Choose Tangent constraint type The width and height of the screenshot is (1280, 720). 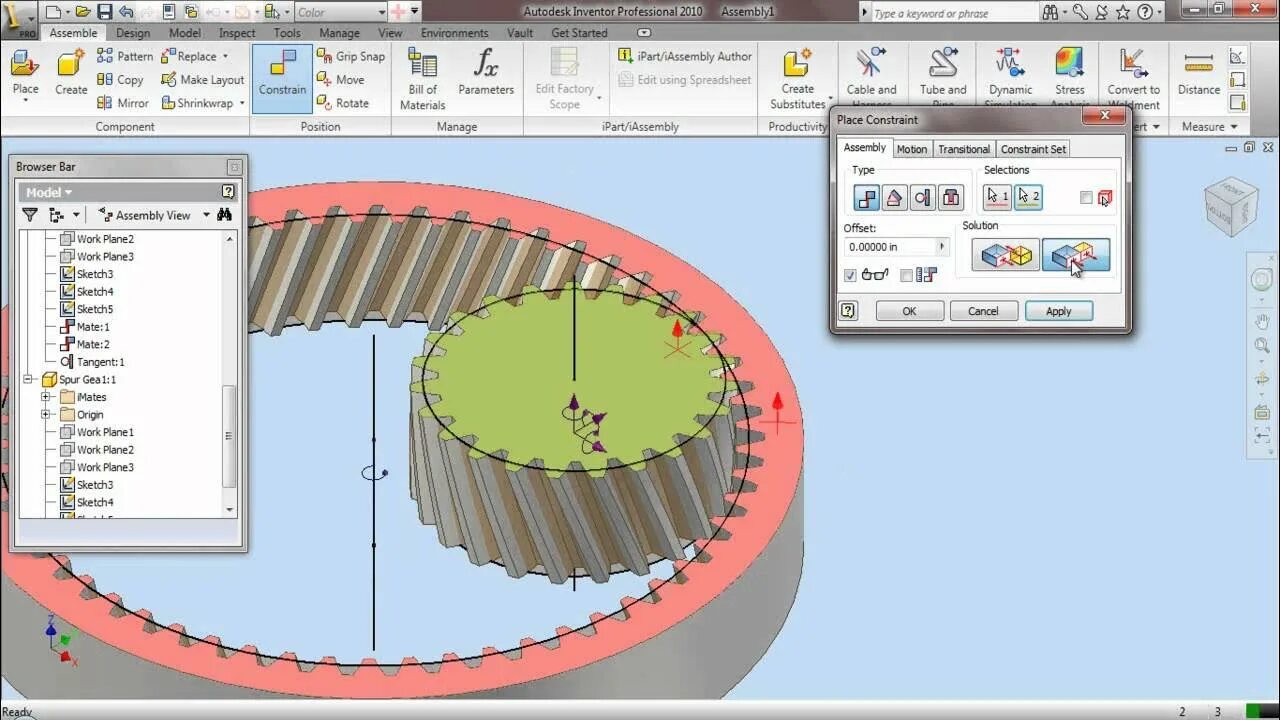(x=922, y=198)
